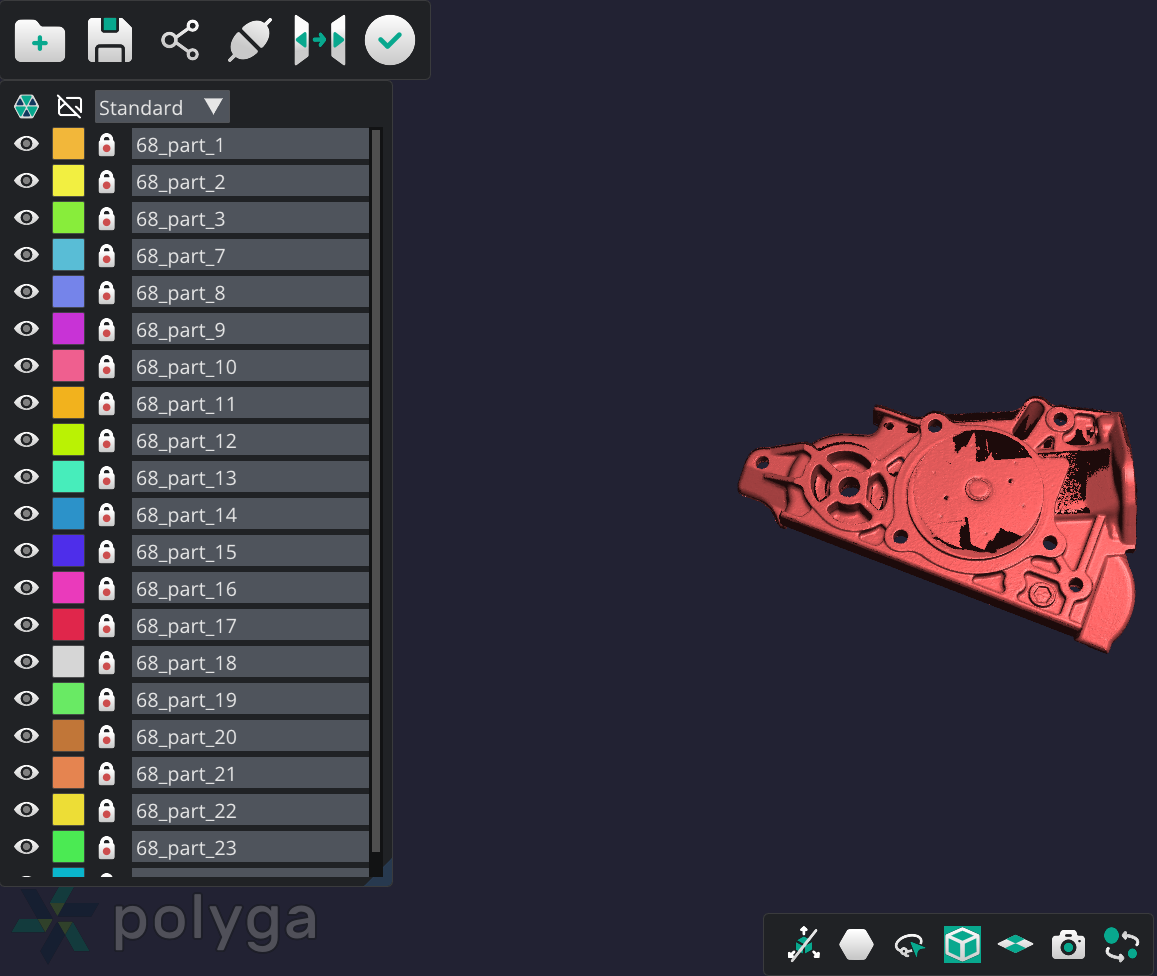This screenshot has width=1157, height=976.
Task: Hide the 68_part_1 scan
Action: click(x=25, y=143)
